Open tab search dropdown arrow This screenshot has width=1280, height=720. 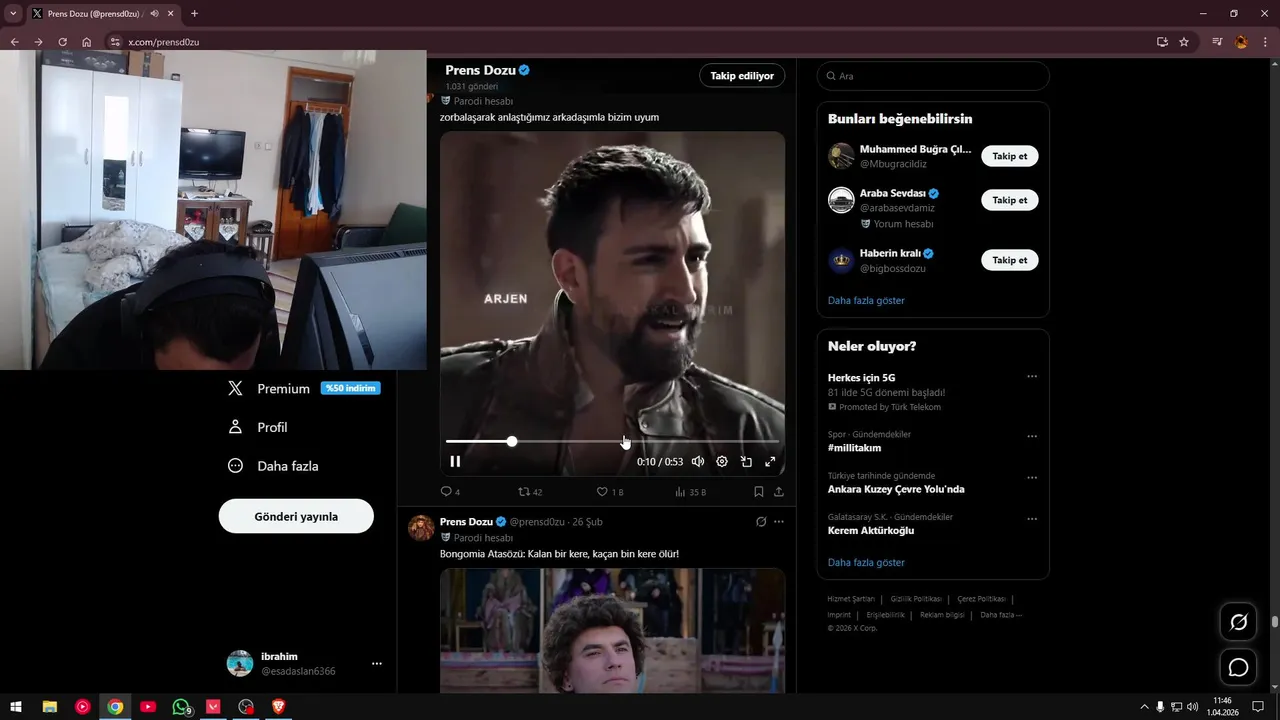pos(13,14)
